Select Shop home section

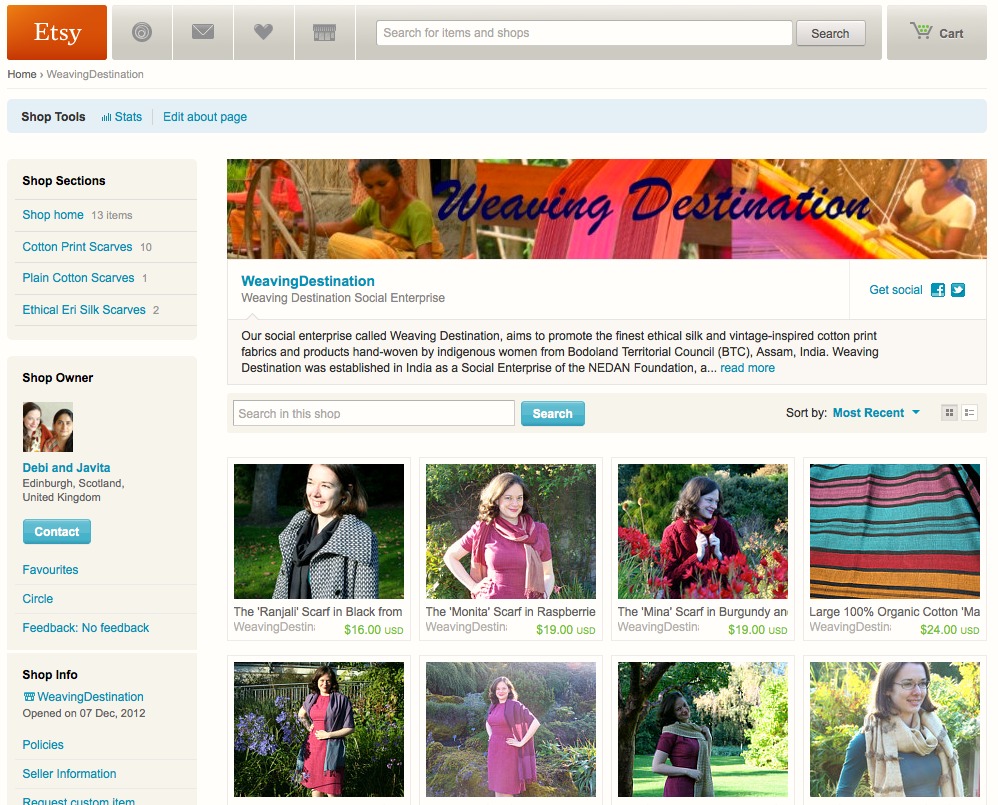pos(53,215)
